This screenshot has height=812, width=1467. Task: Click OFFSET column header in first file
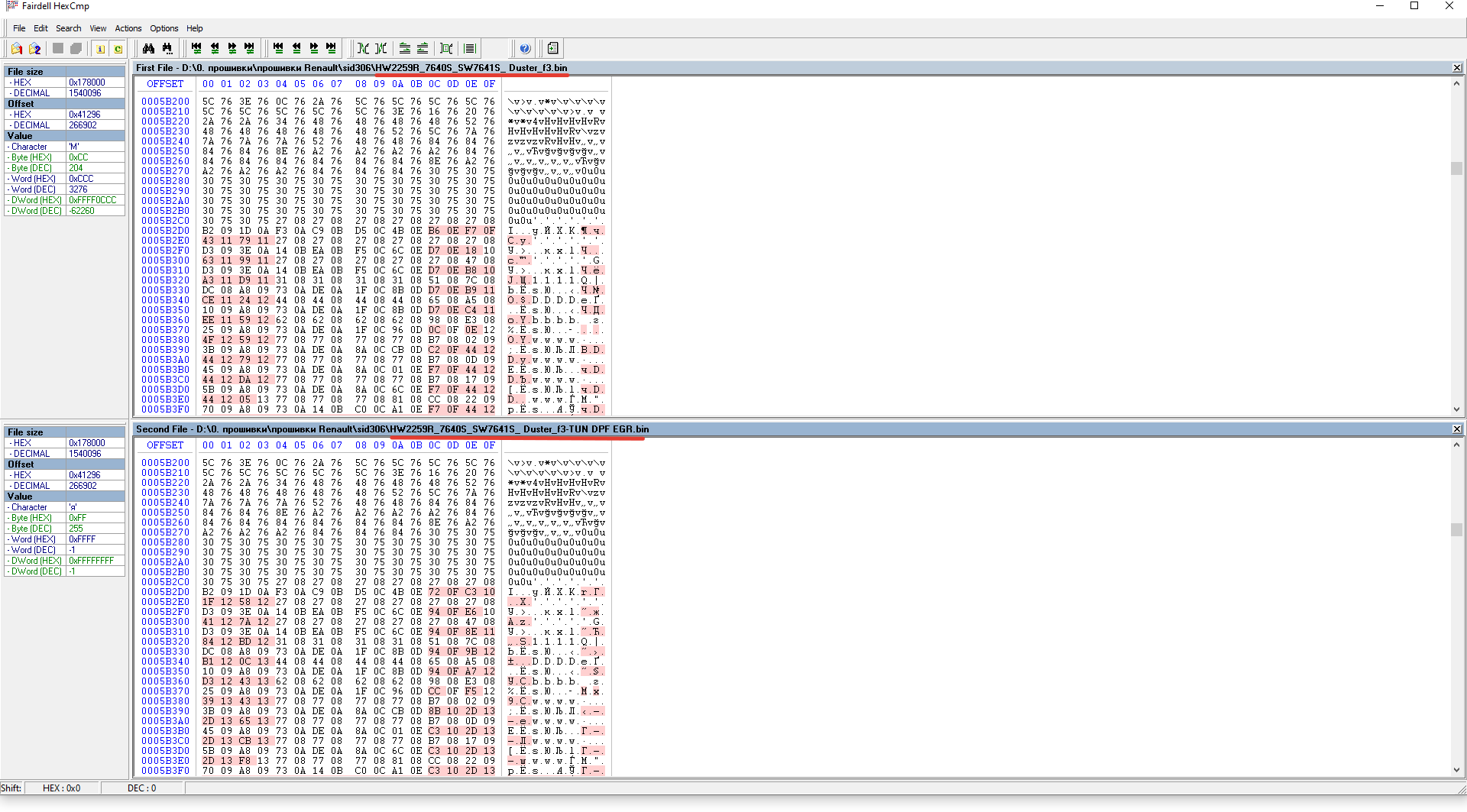coord(165,84)
